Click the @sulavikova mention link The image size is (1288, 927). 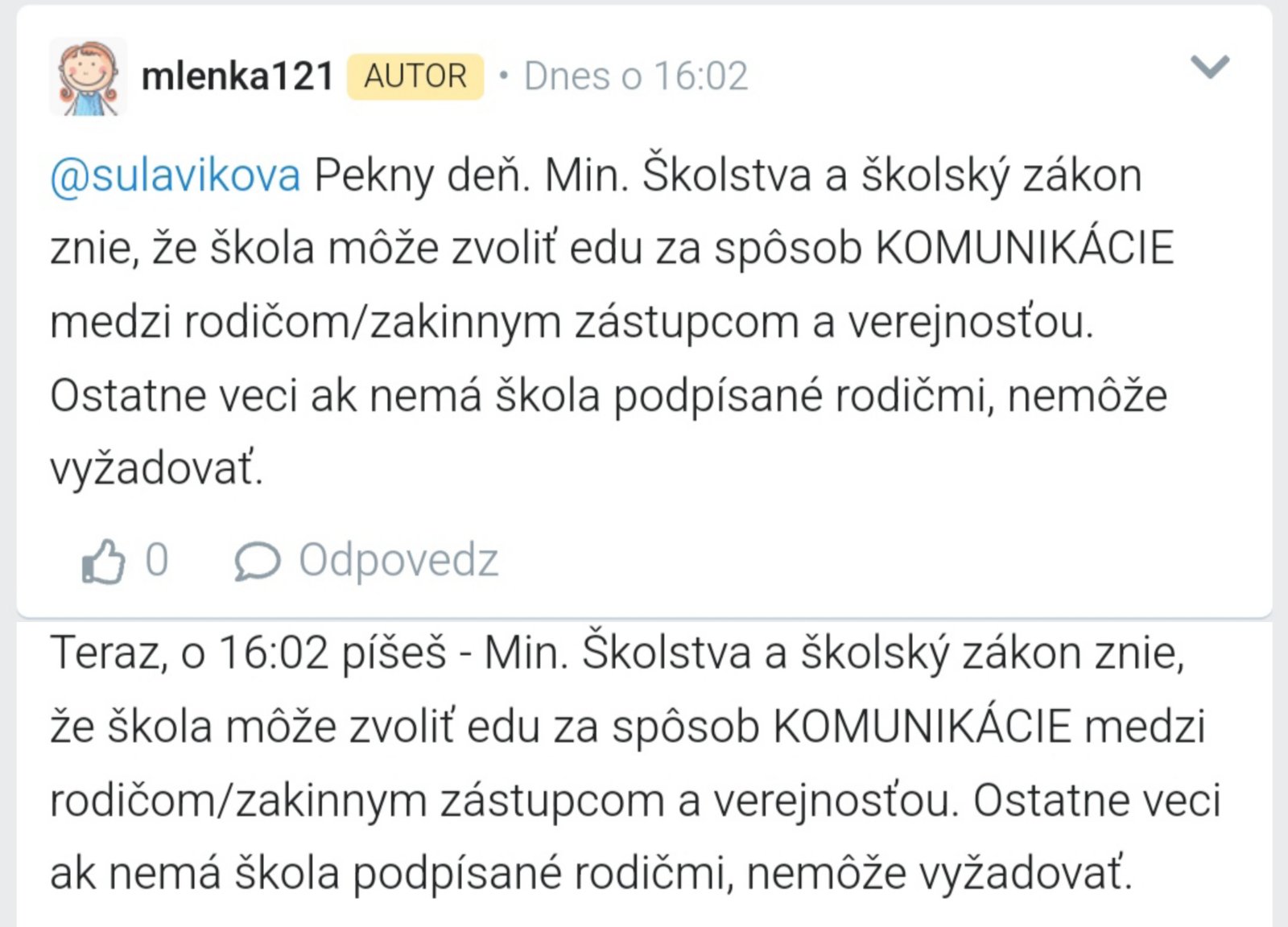(175, 175)
